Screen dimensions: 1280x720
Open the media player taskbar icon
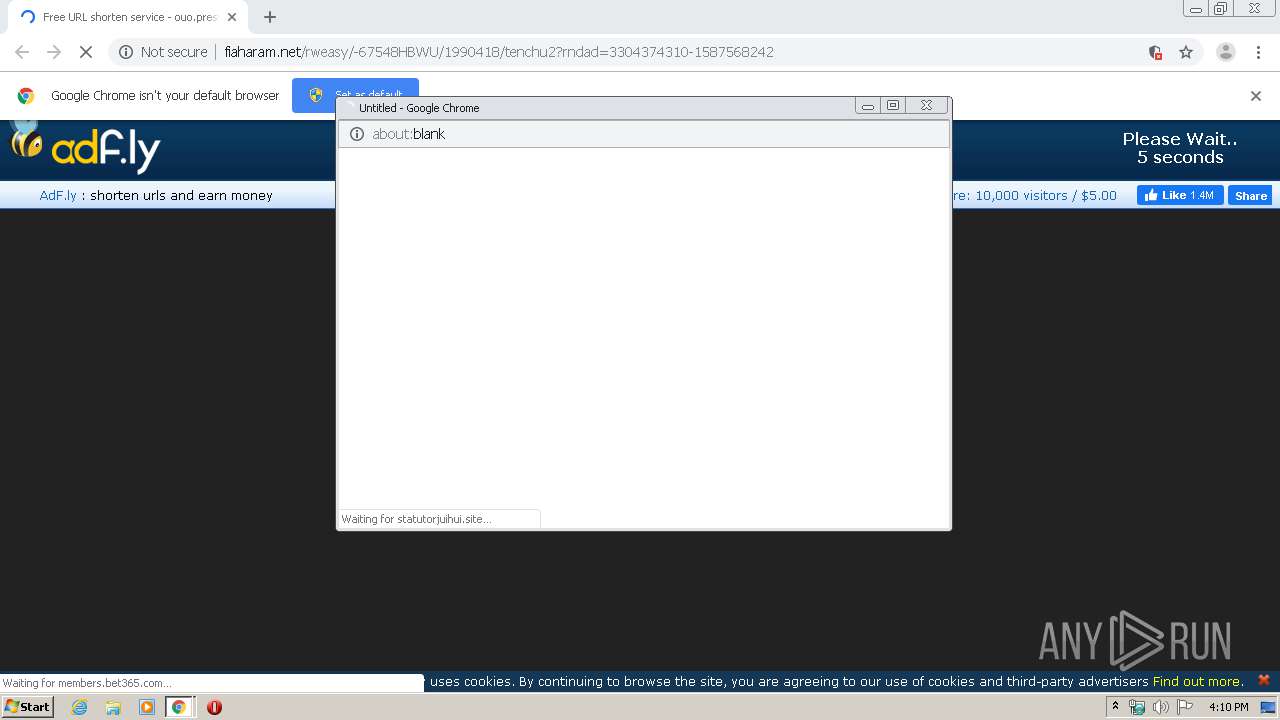pos(147,707)
